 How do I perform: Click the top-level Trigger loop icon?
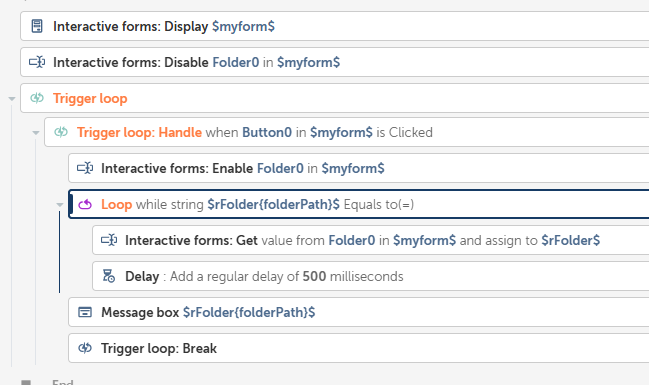tap(37, 98)
